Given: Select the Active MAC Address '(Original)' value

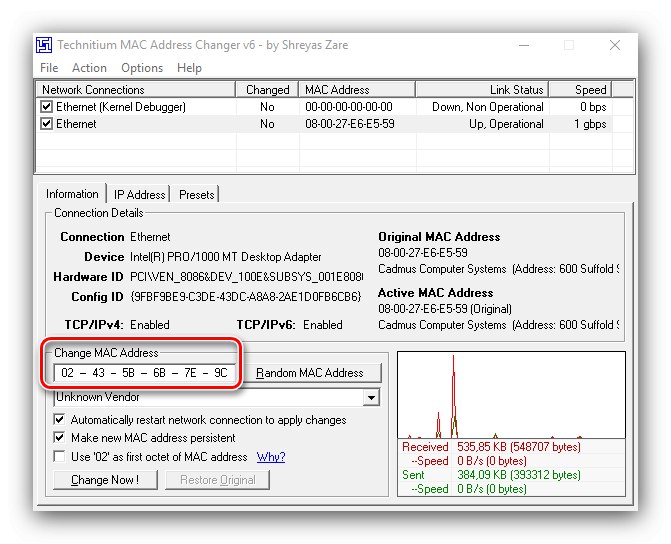Looking at the screenshot, I should click(x=445, y=309).
